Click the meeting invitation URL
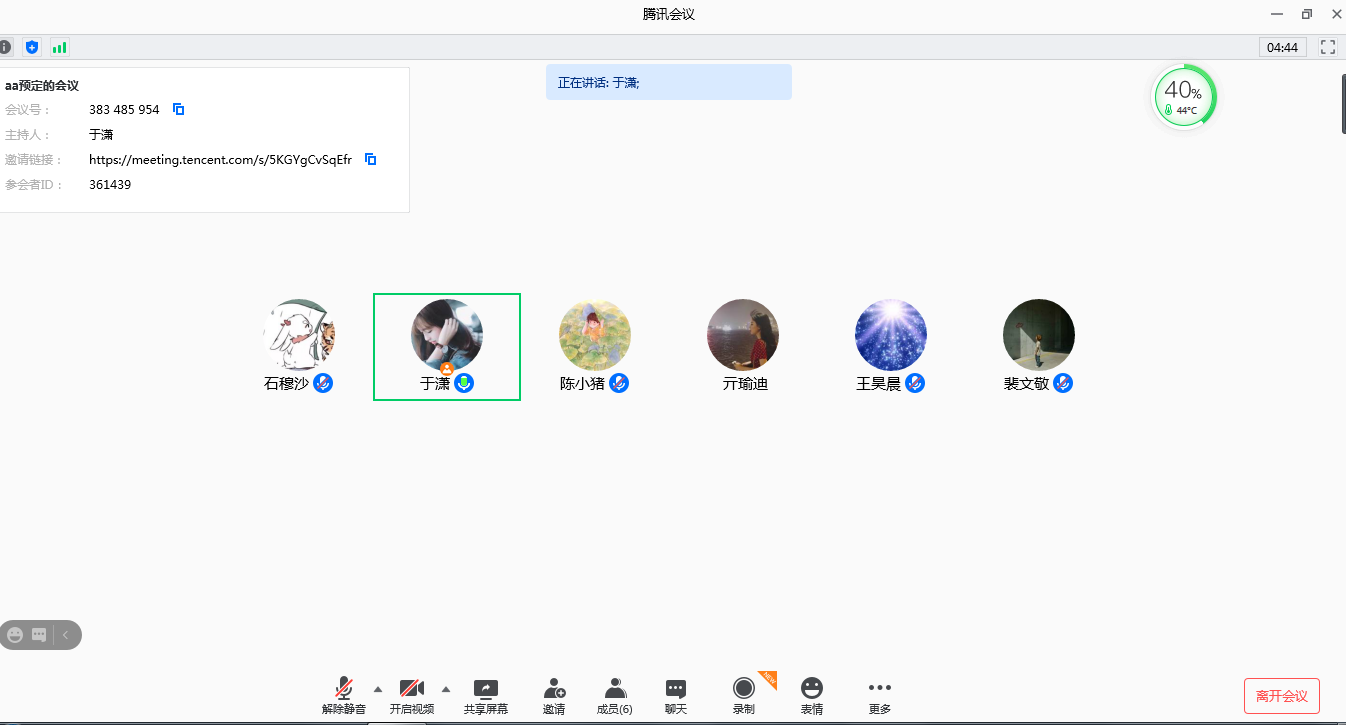Image resolution: width=1346 pixels, height=725 pixels. click(220, 159)
